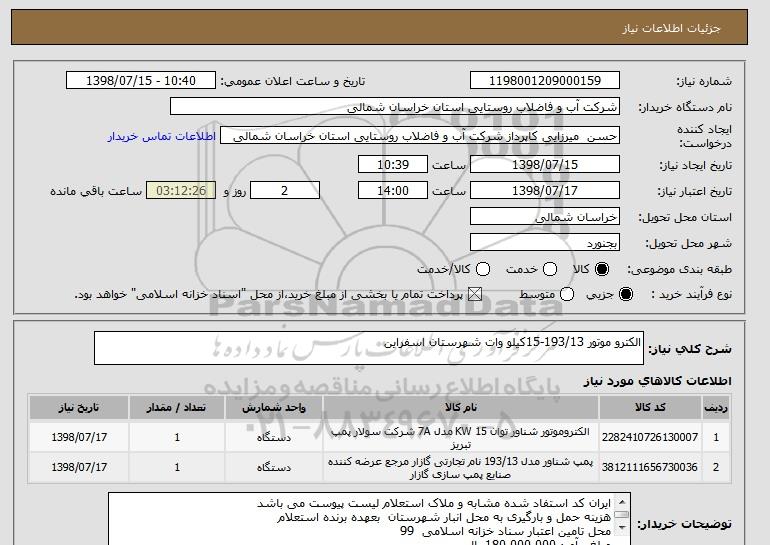Click the اطلاعات کالاهای مورد نیاز section heading
Screen dimensions: 770x545
tap(657, 382)
